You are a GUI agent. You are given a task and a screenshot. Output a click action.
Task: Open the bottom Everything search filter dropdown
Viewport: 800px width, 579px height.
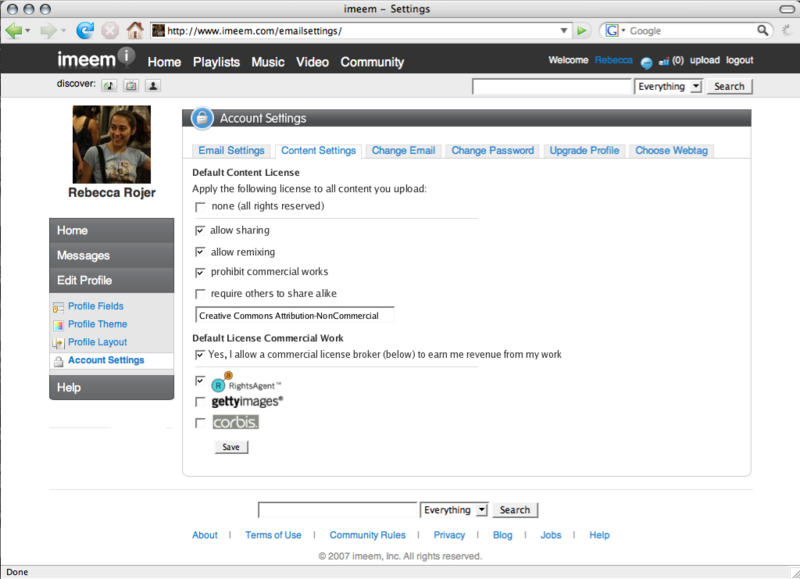(x=454, y=510)
